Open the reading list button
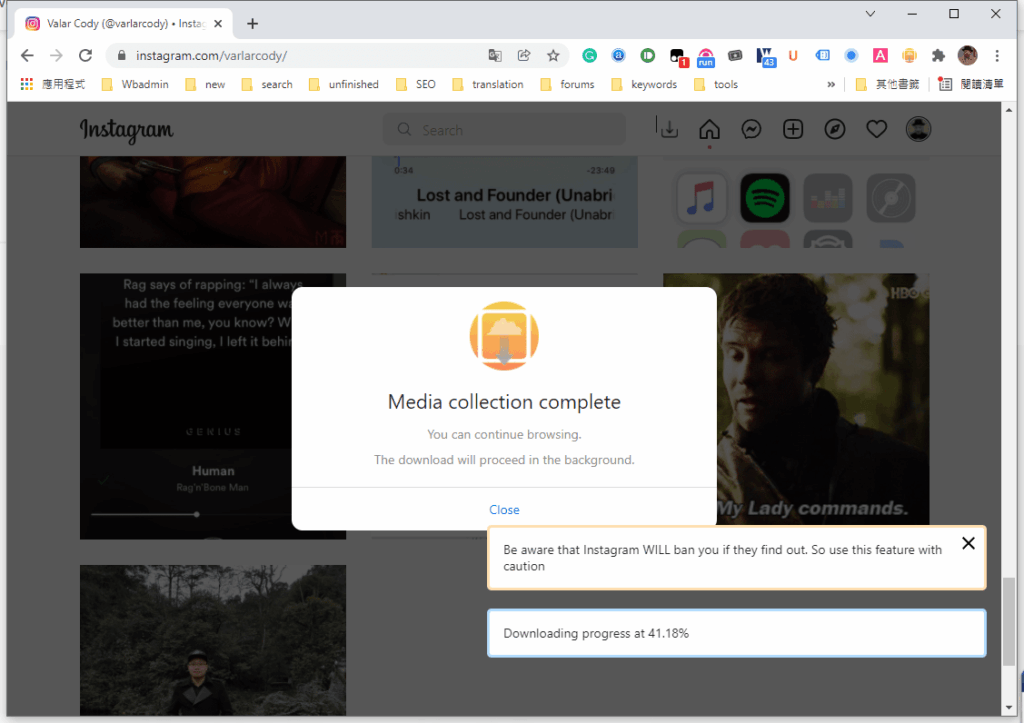Viewport: 1024px width, 723px height. [x=970, y=84]
